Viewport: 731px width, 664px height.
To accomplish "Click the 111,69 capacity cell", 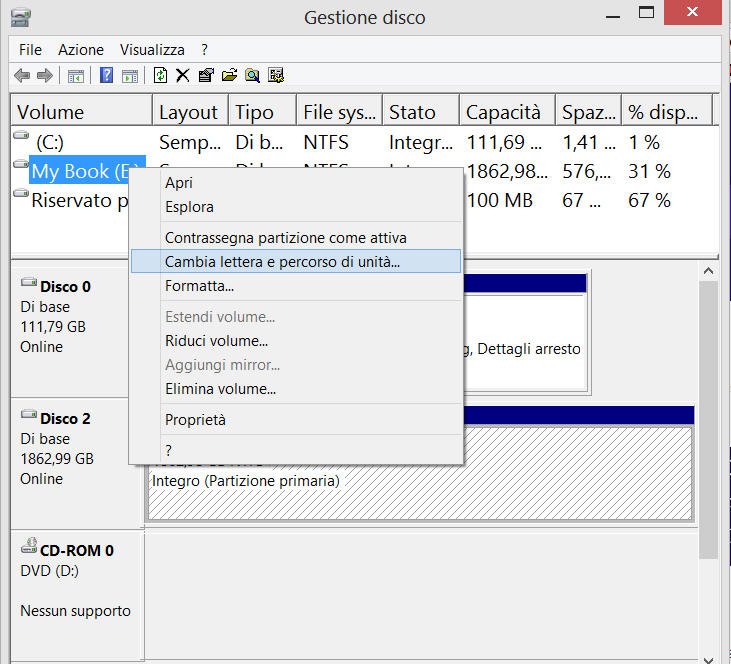I will (x=504, y=142).
